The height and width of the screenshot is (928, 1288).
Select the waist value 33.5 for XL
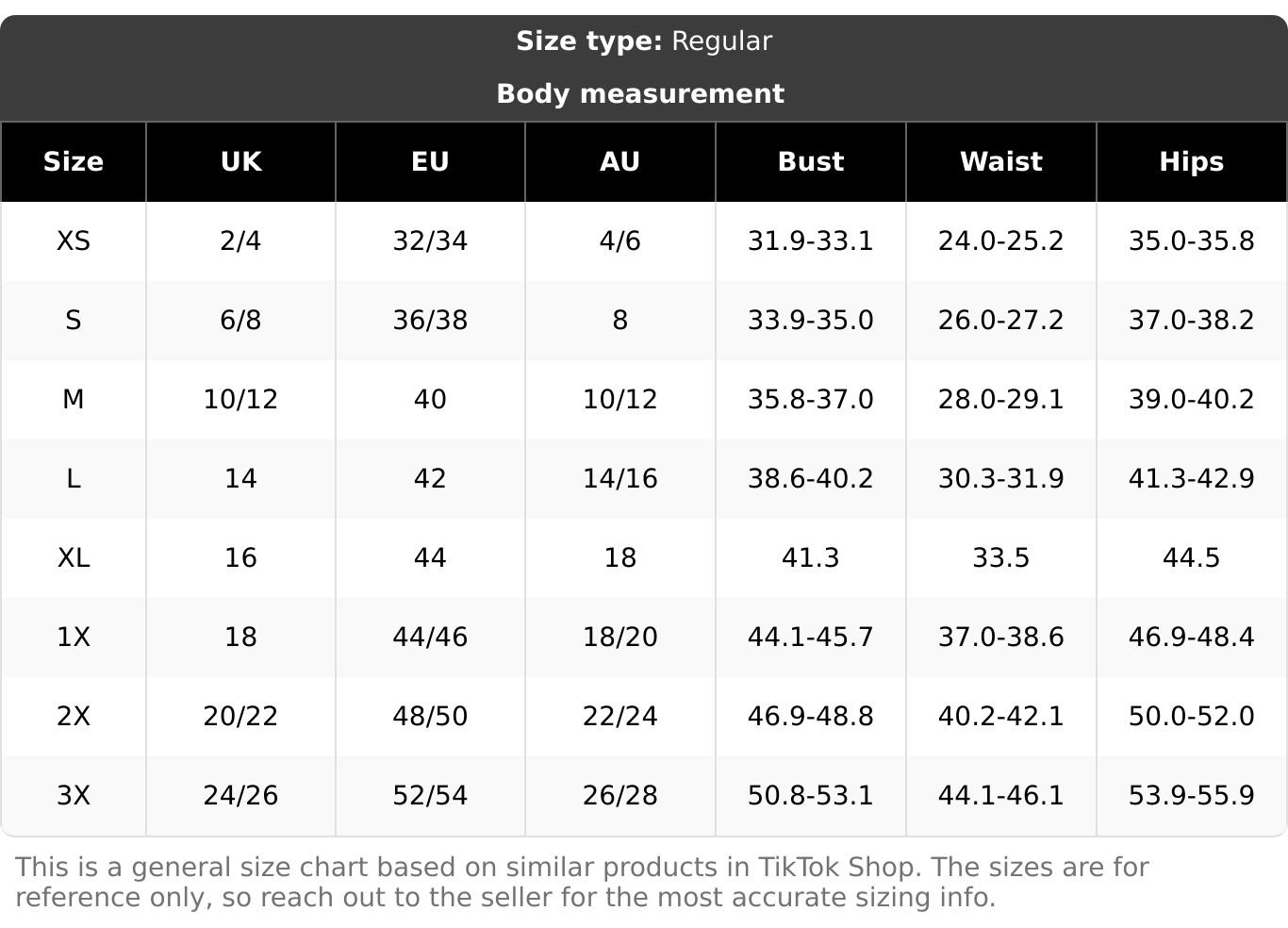pyautogui.click(x=1000, y=558)
